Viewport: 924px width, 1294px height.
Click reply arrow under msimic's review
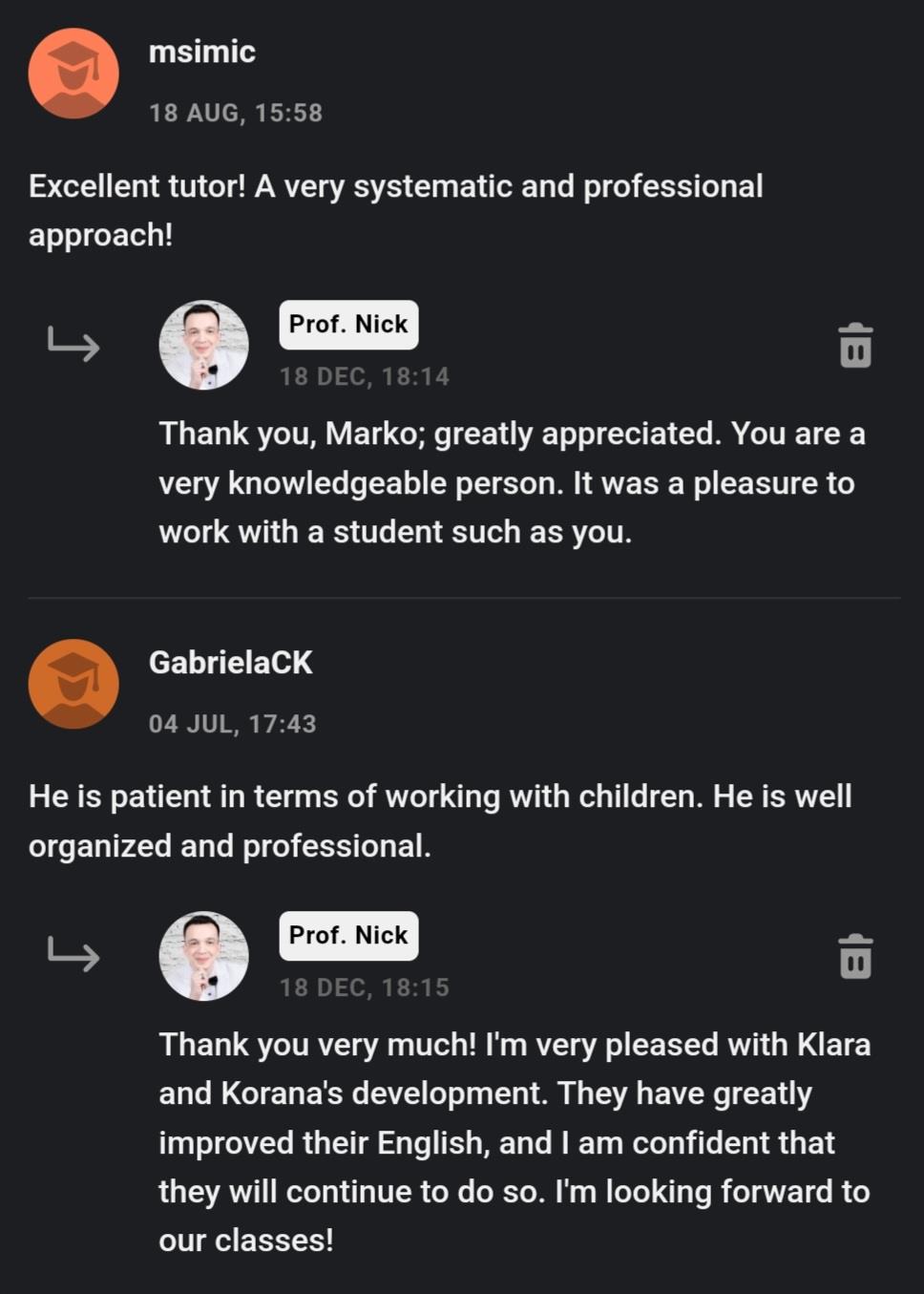pos(73,344)
